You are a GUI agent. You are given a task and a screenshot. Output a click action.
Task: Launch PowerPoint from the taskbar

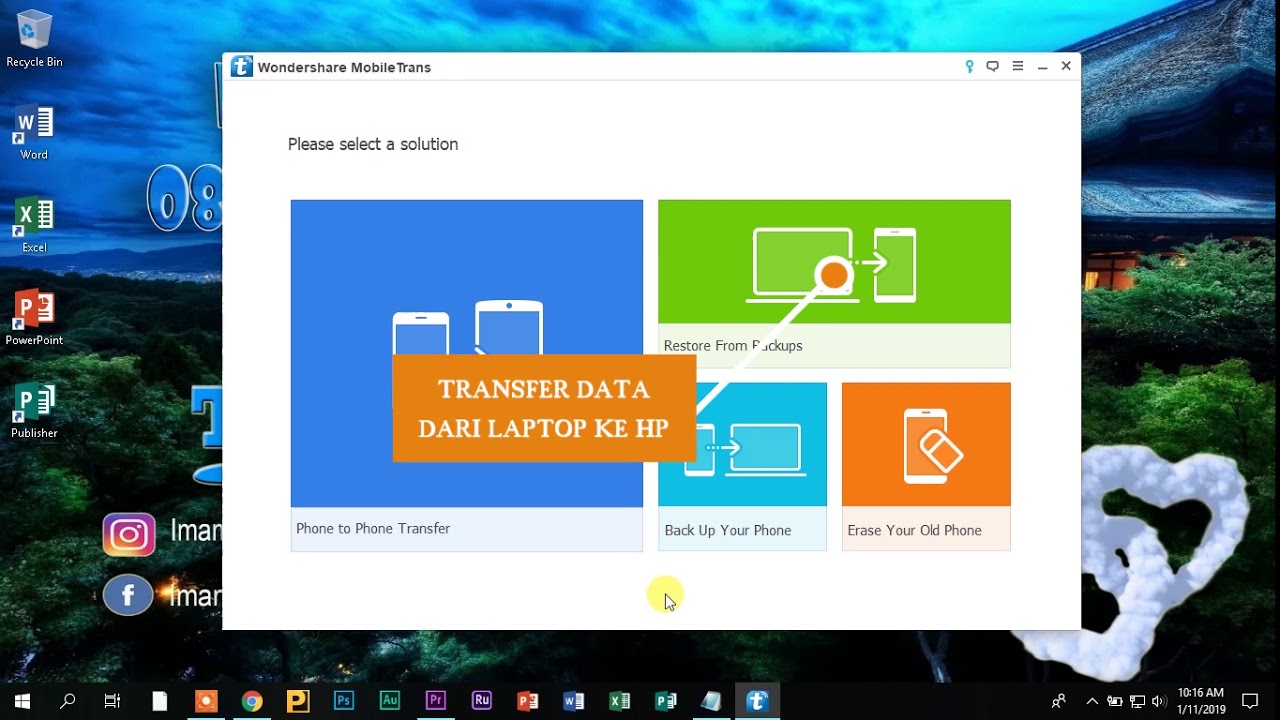528,701
